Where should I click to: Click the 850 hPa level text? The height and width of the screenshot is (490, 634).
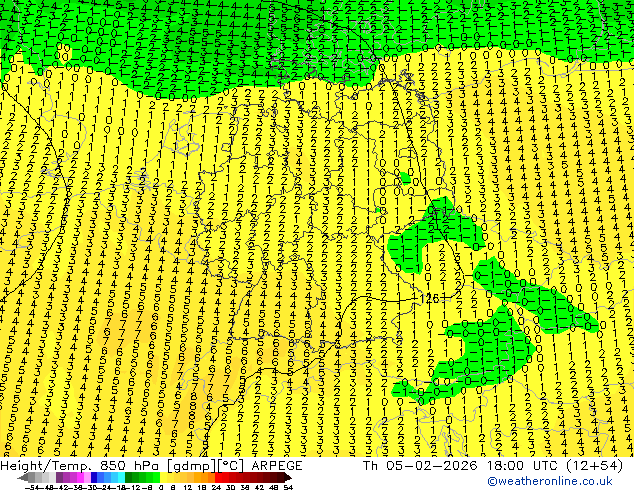pyautogui.click(x=131, y=466)
